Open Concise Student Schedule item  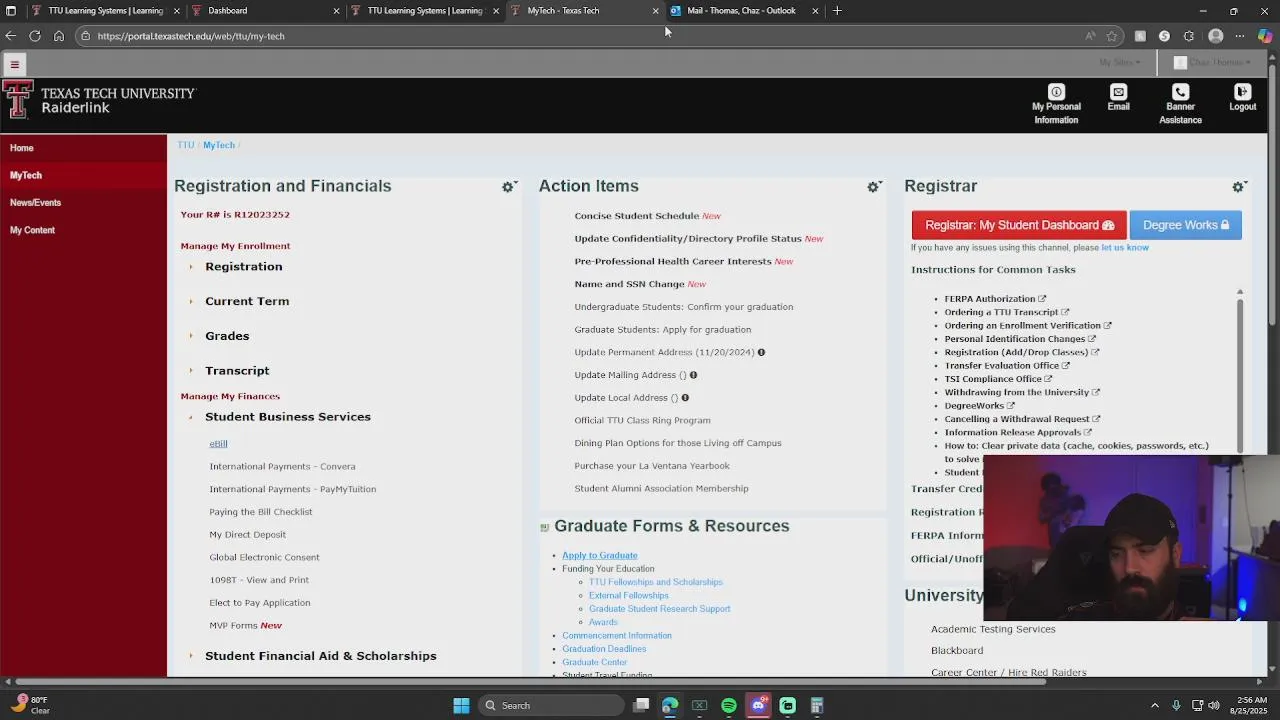coord(636,216)
